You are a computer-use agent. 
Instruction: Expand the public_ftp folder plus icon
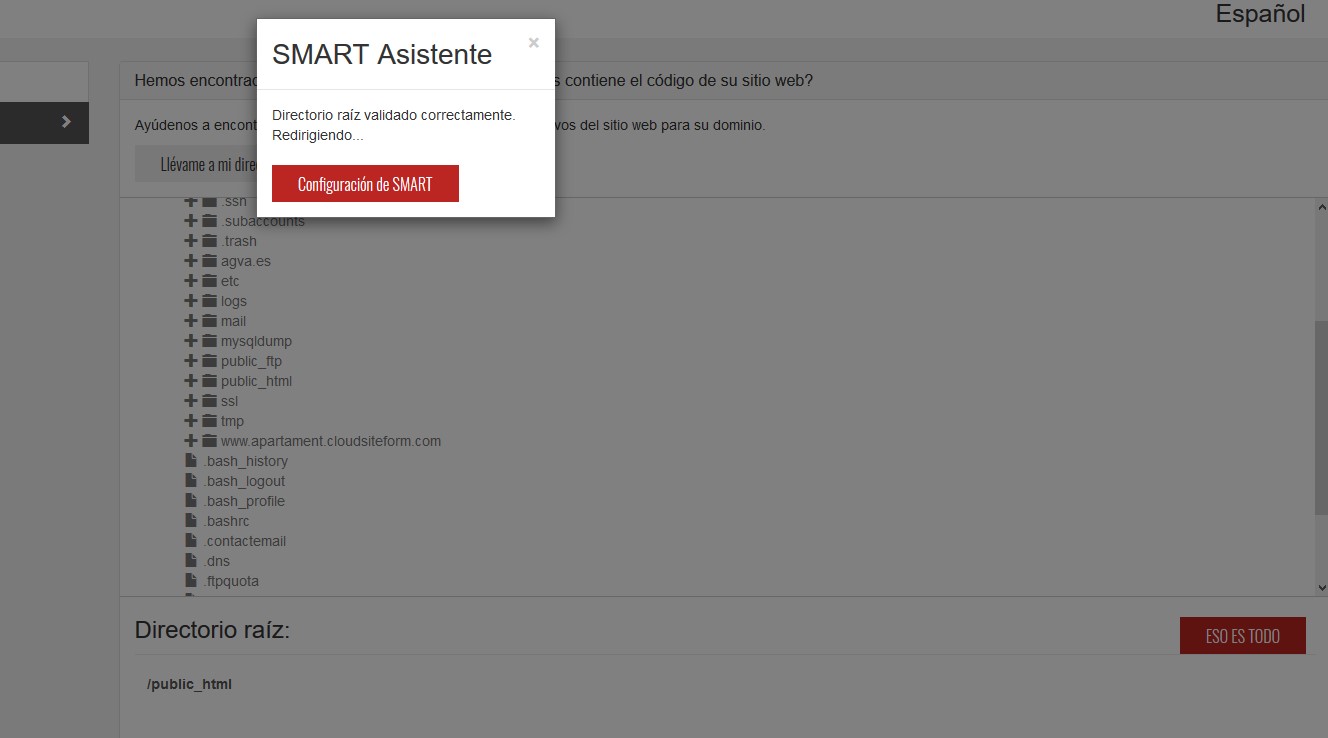point(191,361)
